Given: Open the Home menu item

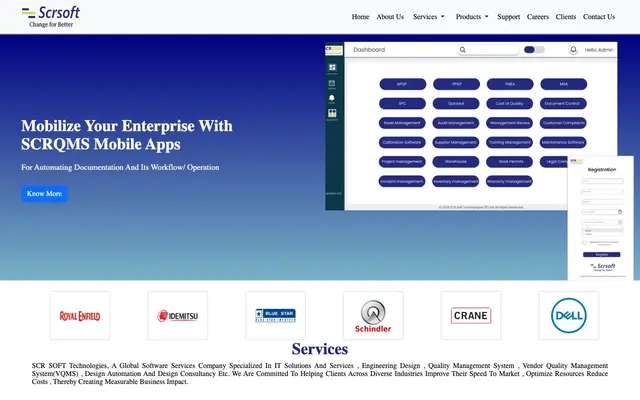Looking at the screenshot, I should point(360,17).
